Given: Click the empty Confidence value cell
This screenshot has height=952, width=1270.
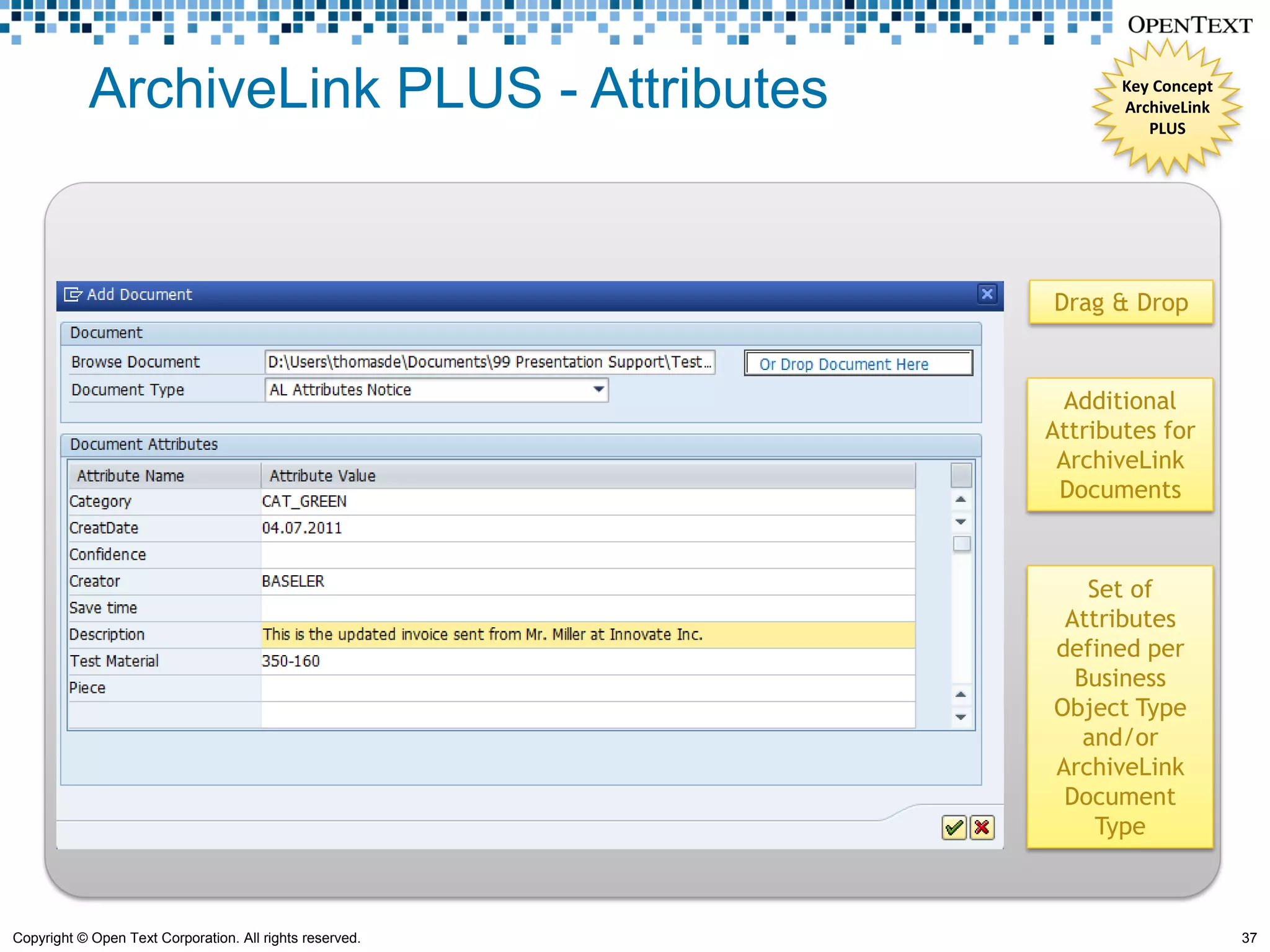Looking at the screenshot, I should (587, 555).
